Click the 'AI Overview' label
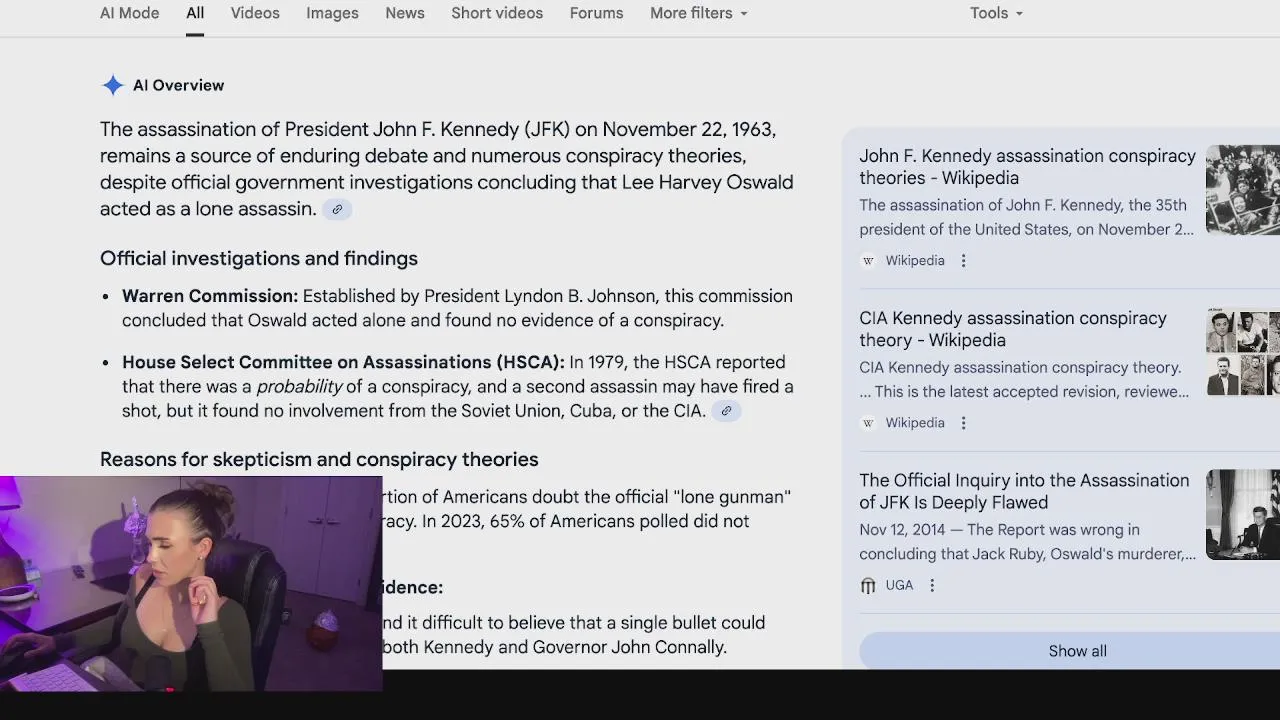1280x720 pixels. 179,85
